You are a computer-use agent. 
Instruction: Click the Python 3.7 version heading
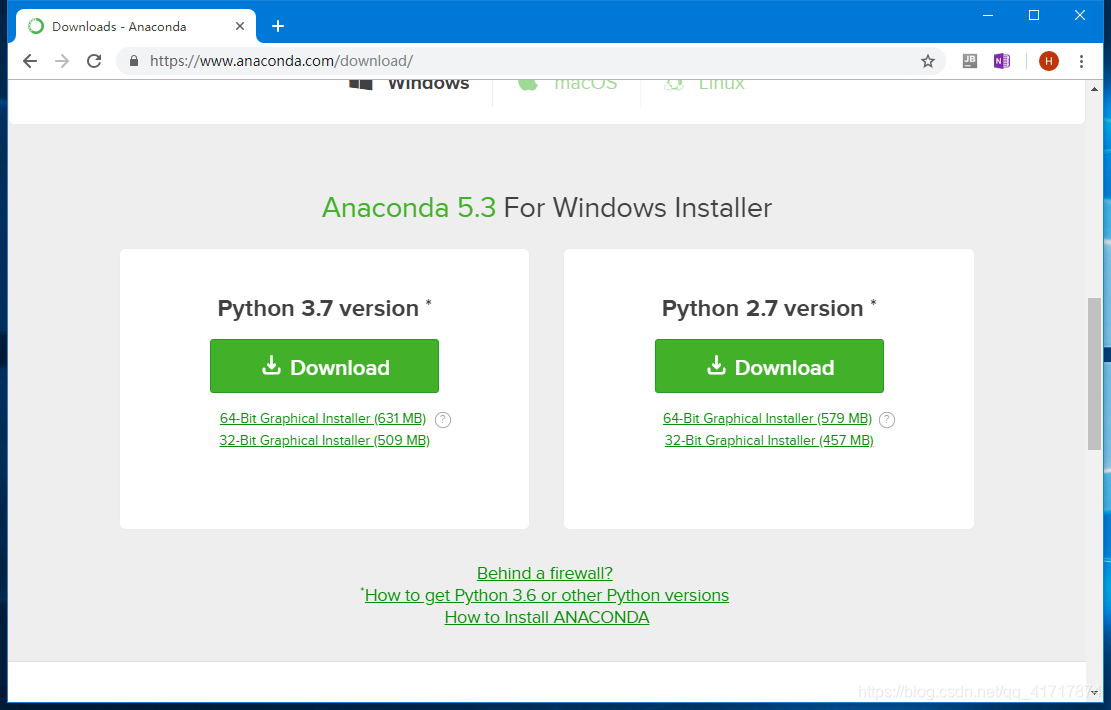tap(325, 308)
